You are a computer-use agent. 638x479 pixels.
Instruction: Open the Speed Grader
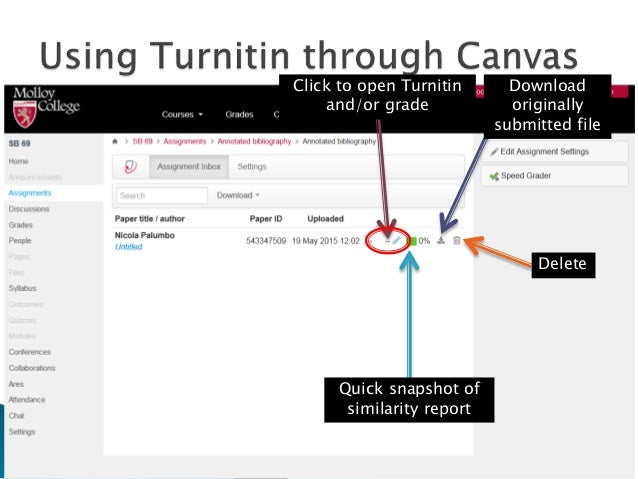(555, 176)
